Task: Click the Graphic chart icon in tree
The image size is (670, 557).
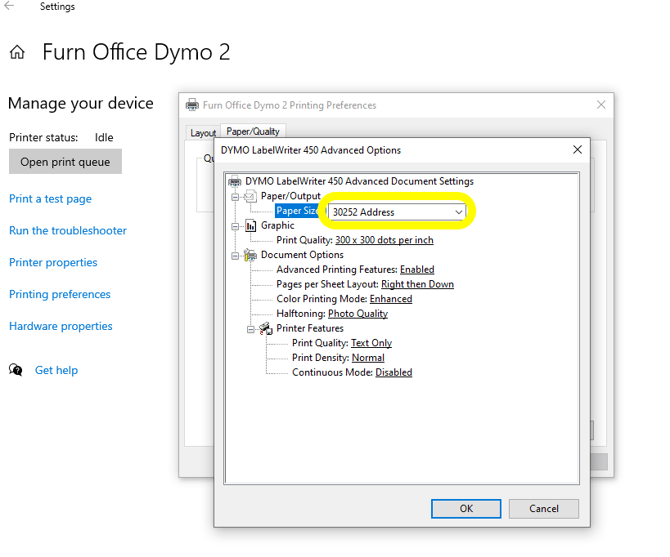Action: click(250, 226)
